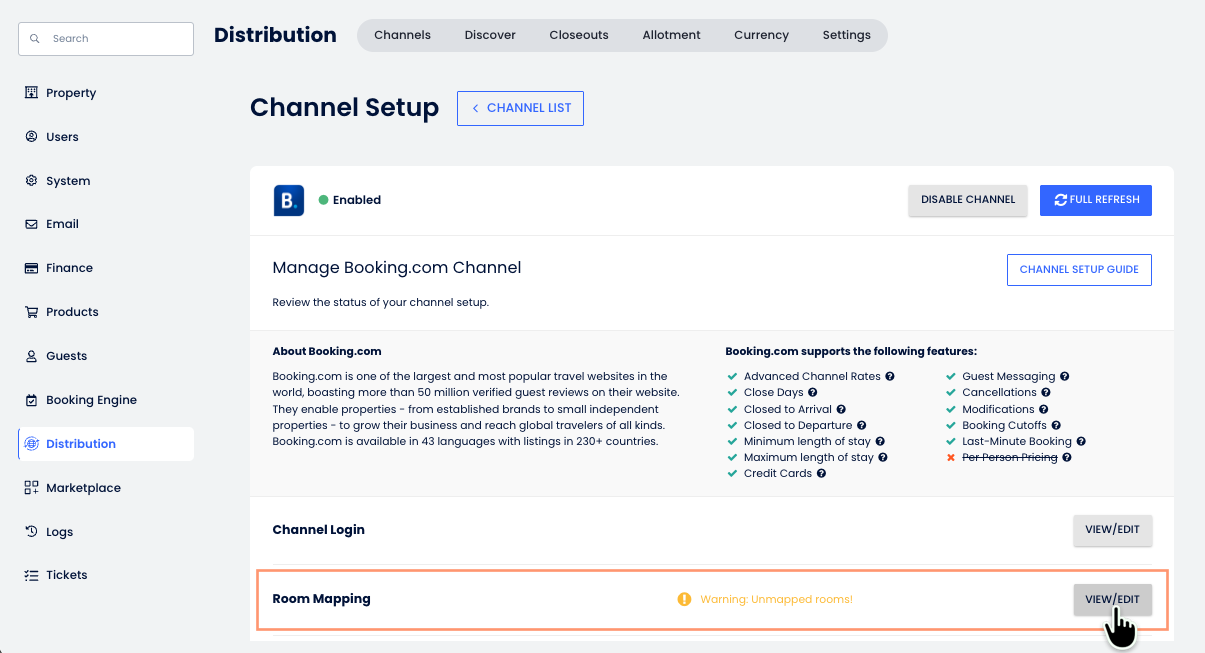Click the 'About Booking.com' heading text

(326, 352)
